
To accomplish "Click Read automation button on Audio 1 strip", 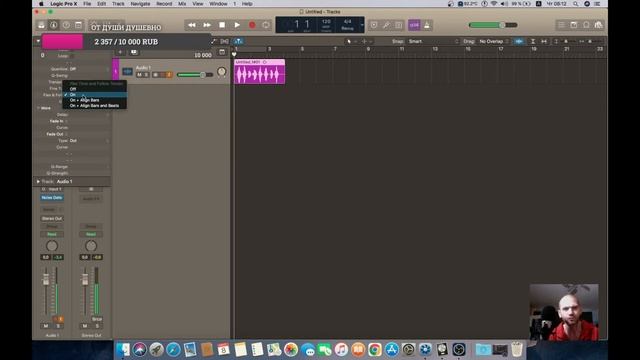I will pyautogui.click(x=52, y=234).
